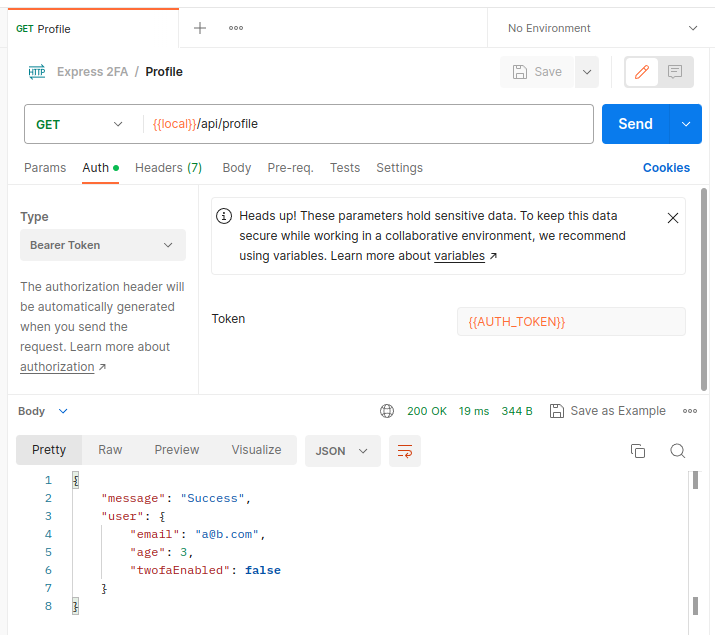715x635 pixels.
Task: Select the Auth tab
Action: click(100, 168)
